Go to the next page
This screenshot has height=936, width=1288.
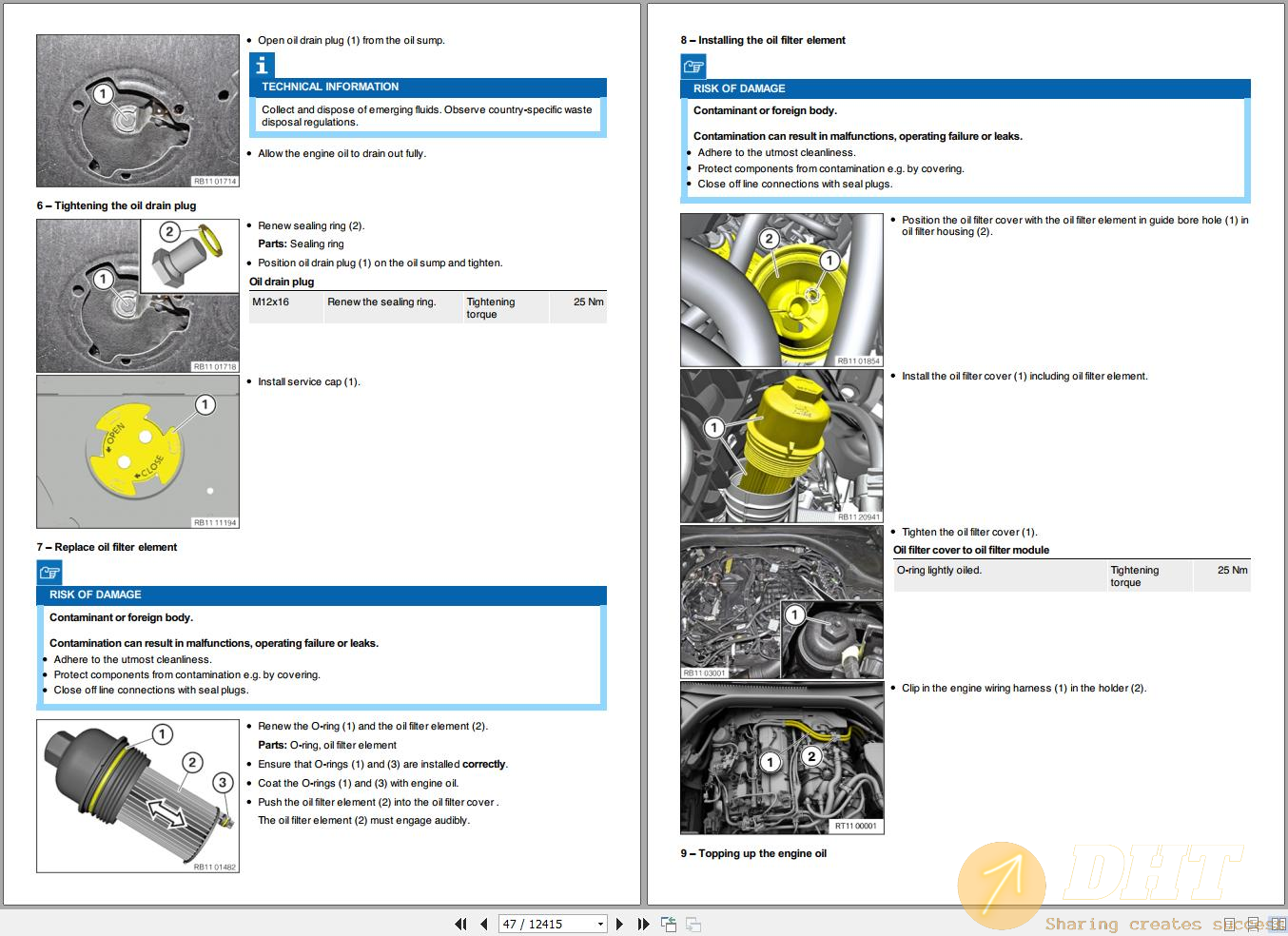[619, 924]
